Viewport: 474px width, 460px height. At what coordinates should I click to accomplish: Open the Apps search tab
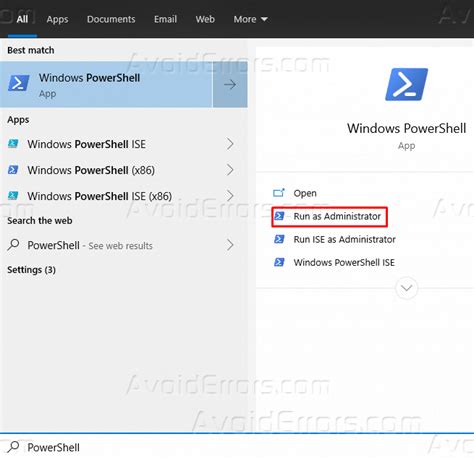click(57, 19)
